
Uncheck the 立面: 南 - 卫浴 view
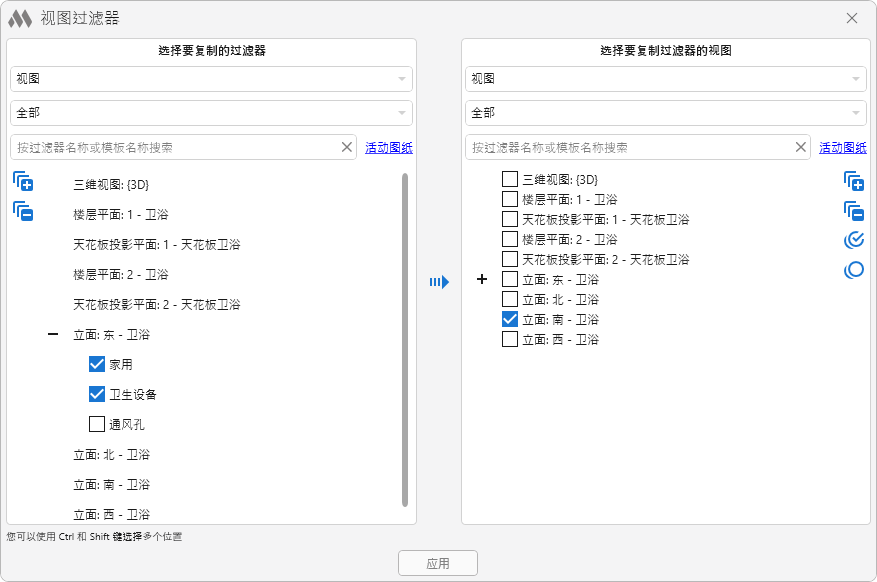510,319
